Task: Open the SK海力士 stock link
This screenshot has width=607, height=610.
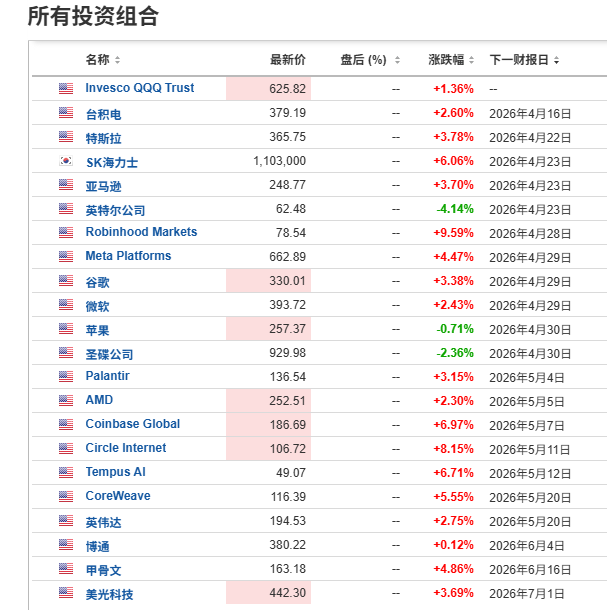Action: 112,162
